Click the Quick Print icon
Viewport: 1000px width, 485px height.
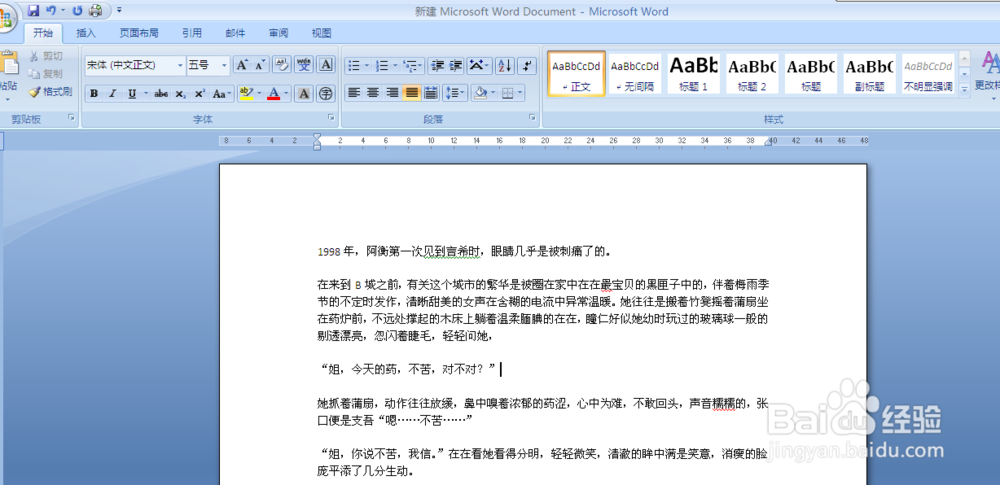click(96, 10)
